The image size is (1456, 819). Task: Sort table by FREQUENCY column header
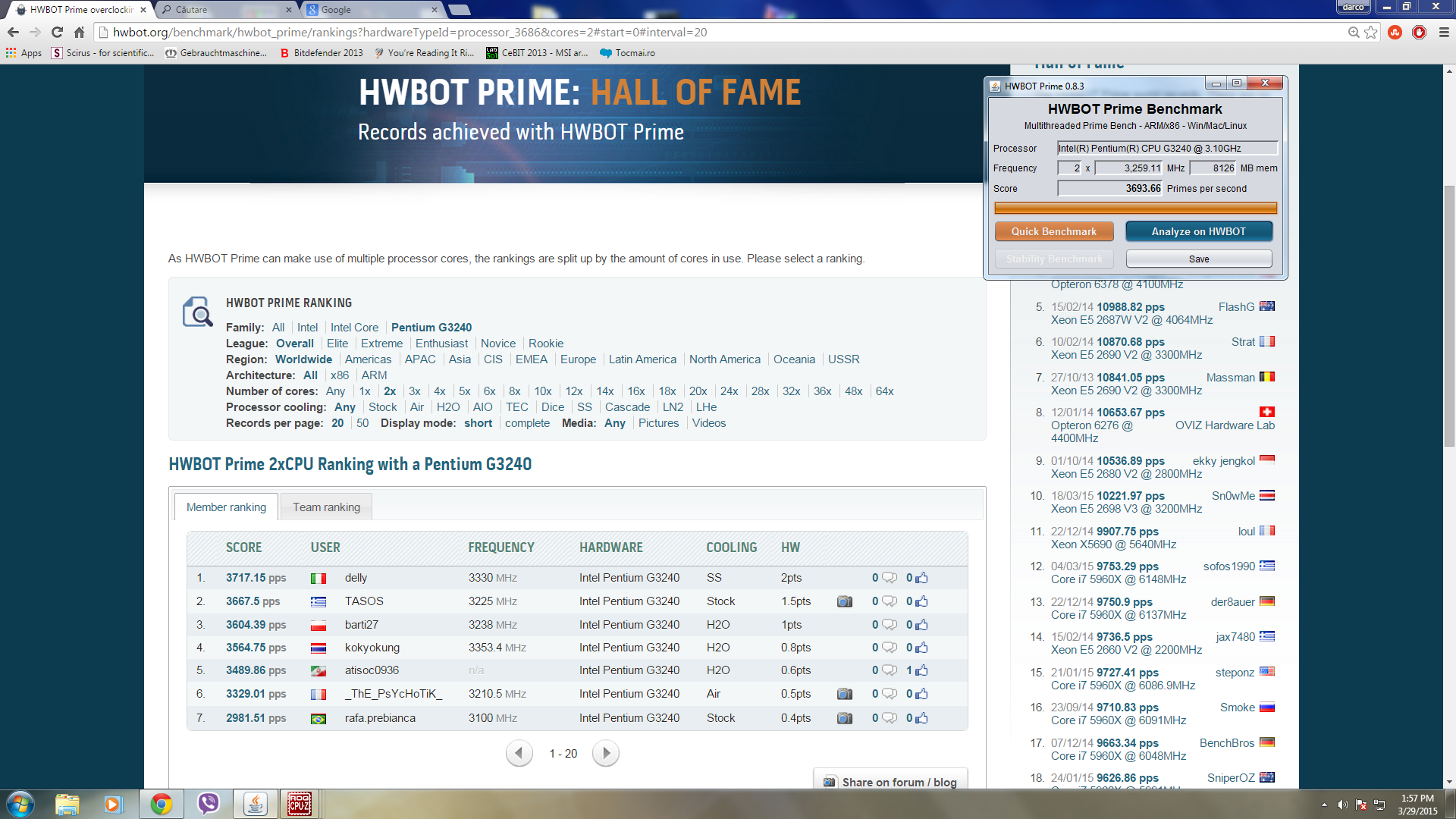(501, 548)
